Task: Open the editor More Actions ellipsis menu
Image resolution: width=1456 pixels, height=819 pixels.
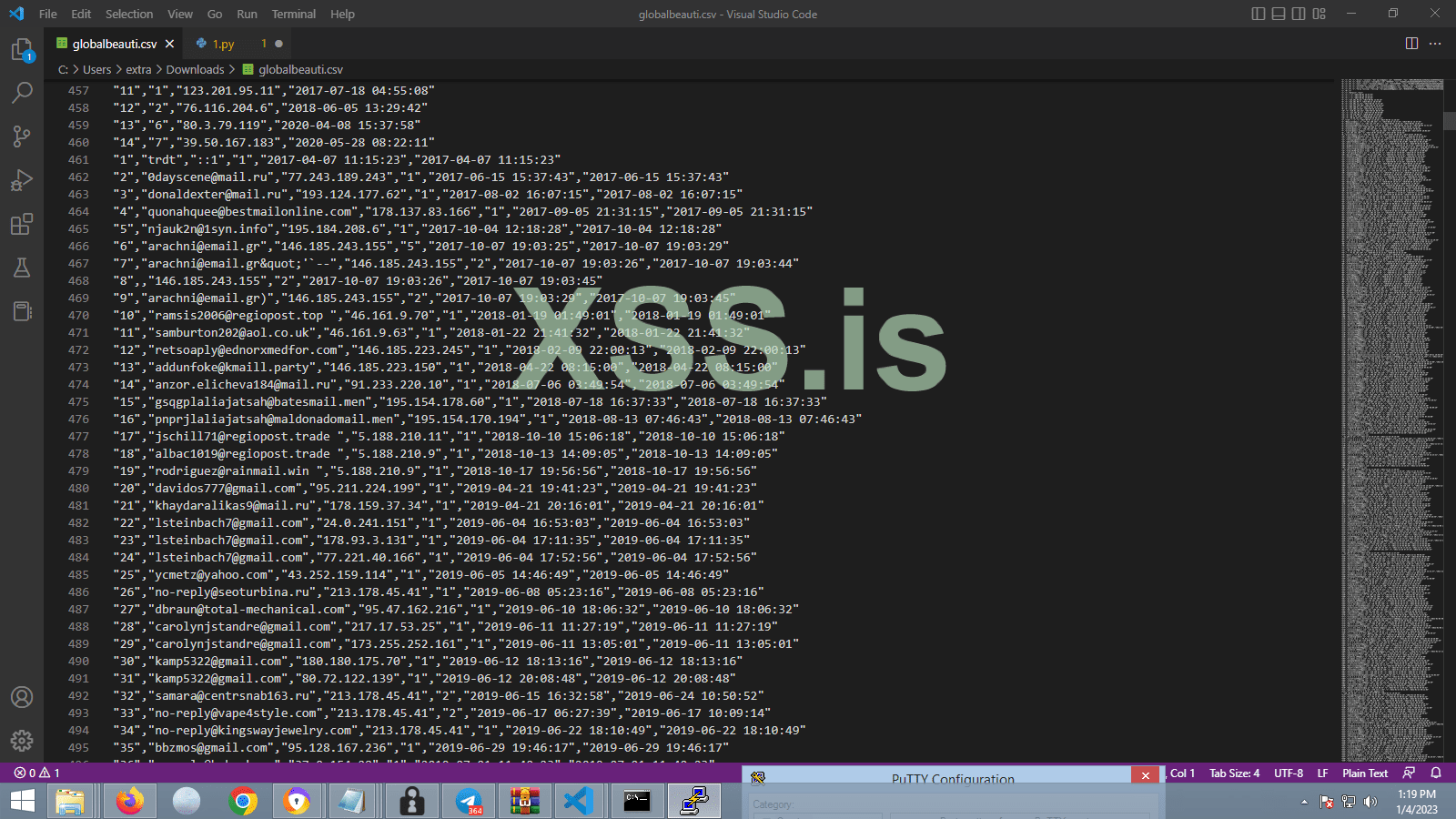Action: tap(1435, 44)
